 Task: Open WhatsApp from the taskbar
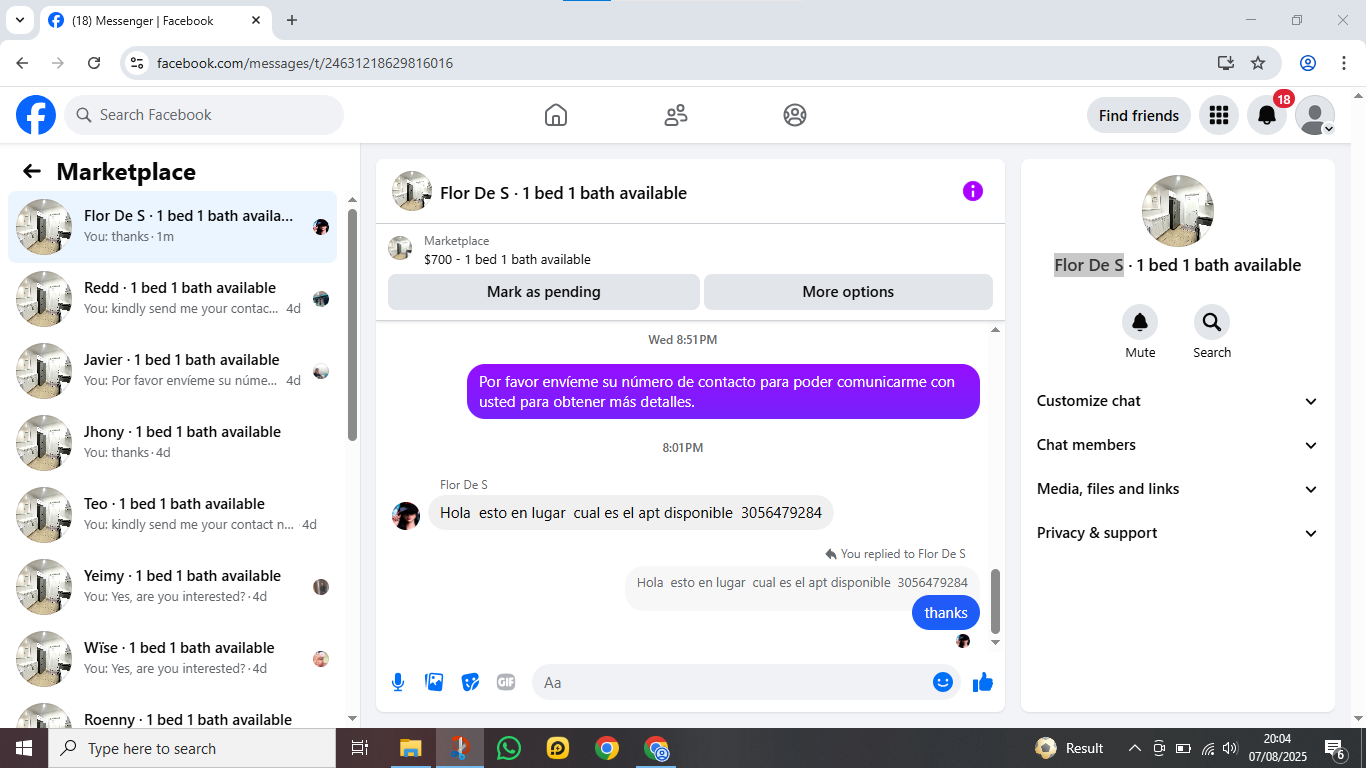509,748
